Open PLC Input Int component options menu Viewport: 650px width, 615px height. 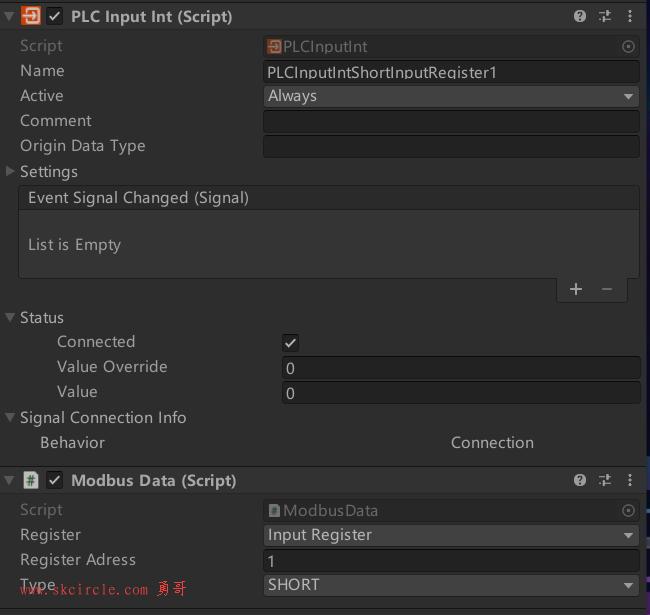pyautogui.click(x=630, y=16)
